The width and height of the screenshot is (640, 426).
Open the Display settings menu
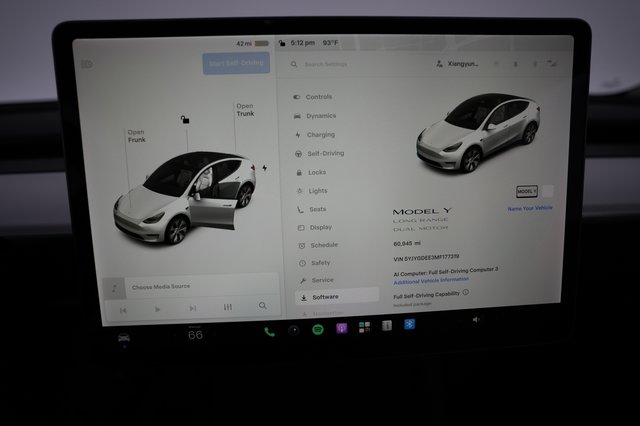tap(315, 227)
